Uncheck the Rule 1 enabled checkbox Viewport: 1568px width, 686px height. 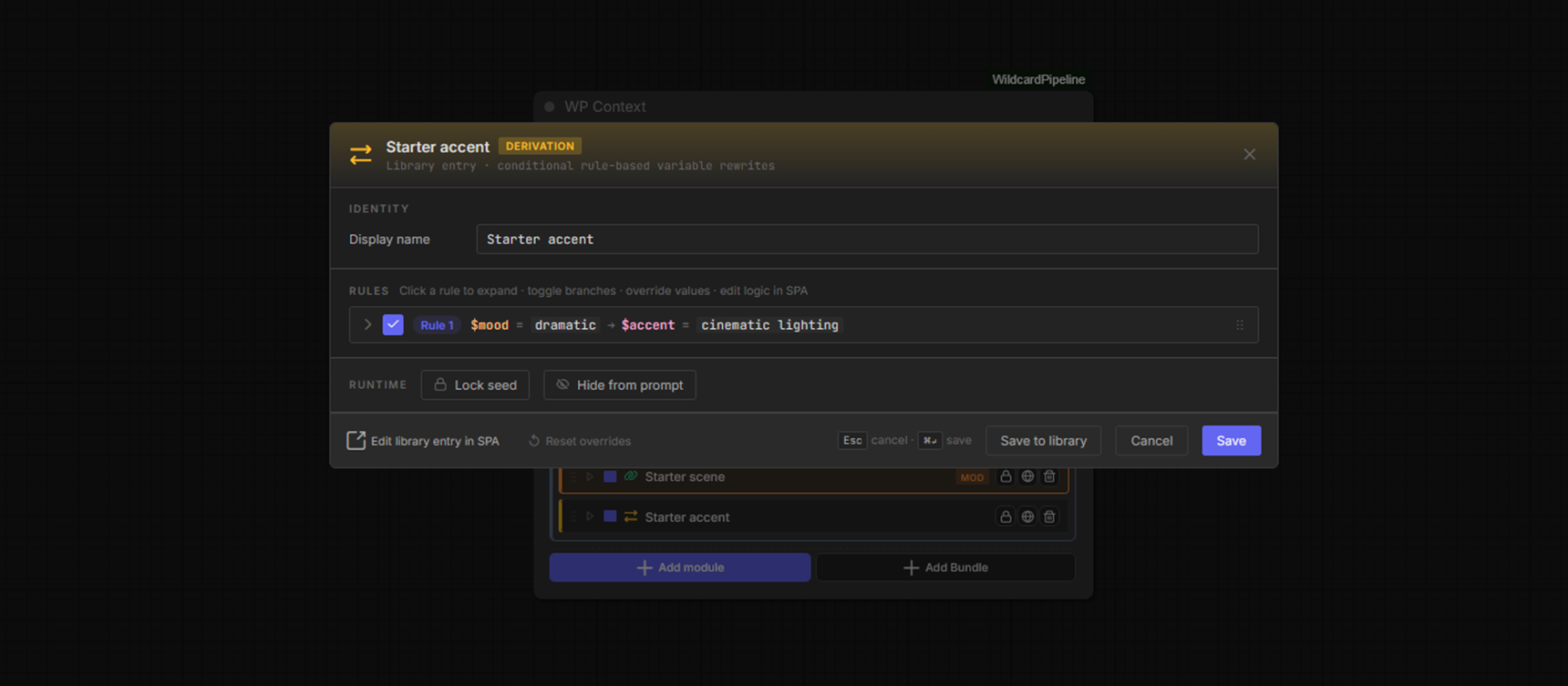pyautogui.click(x=393, y=324)
